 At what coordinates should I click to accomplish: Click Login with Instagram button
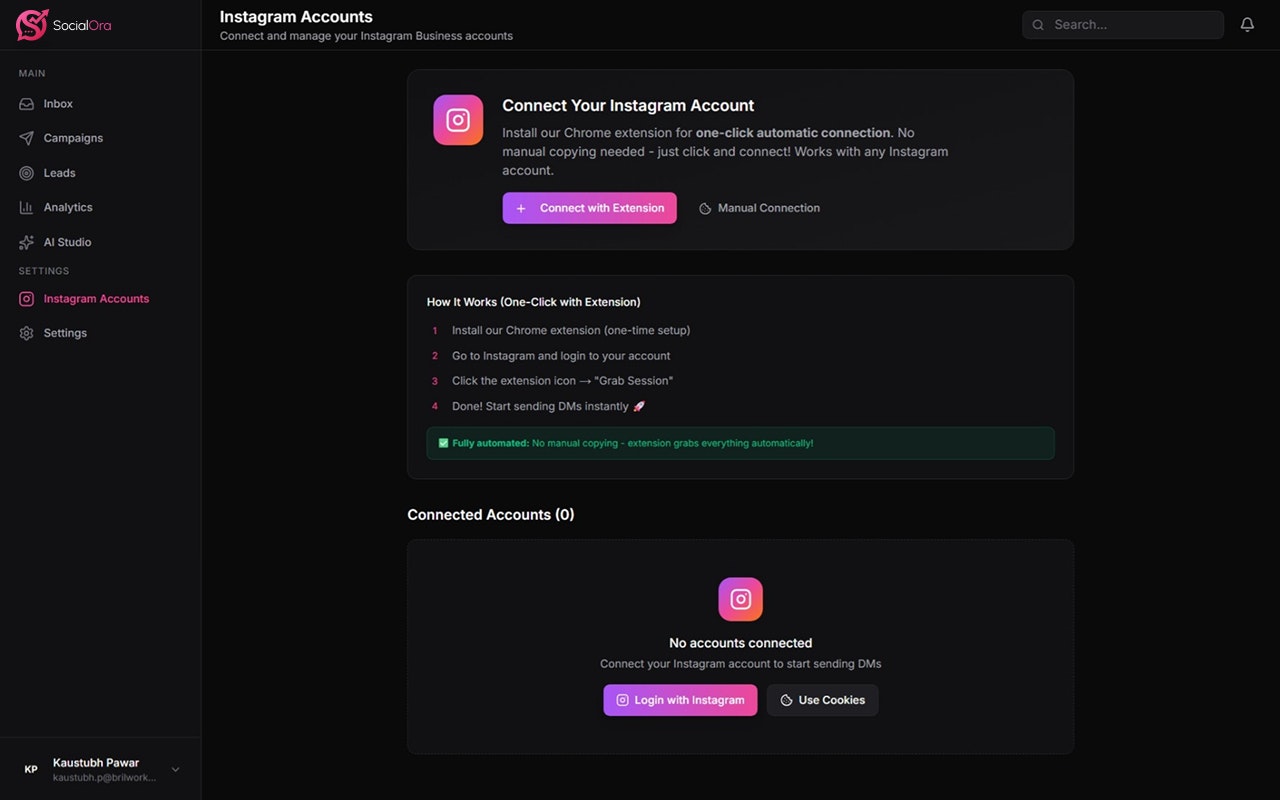click(x=680, y=700)
